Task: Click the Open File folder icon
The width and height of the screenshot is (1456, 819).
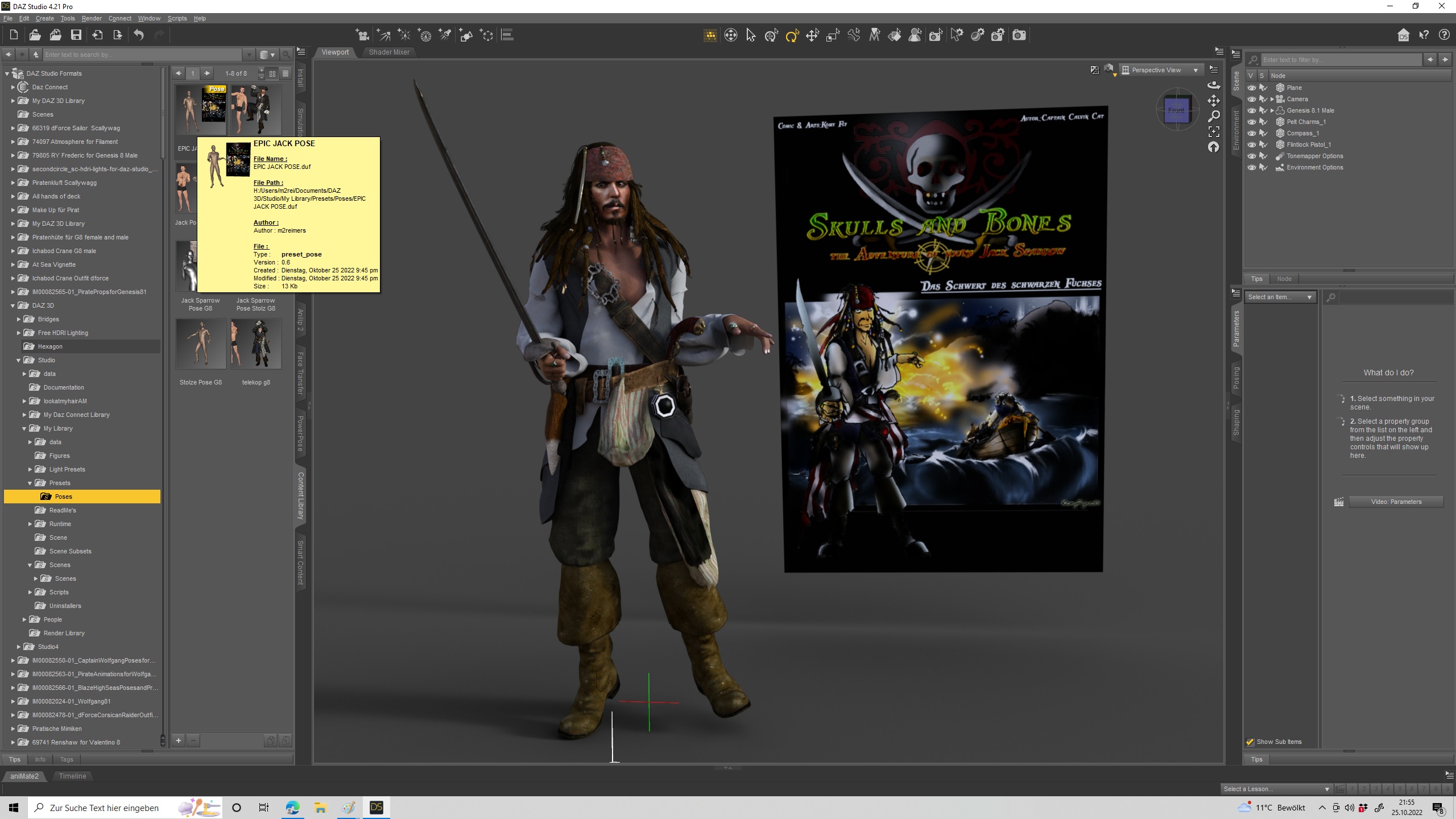Action: point(35,35)
